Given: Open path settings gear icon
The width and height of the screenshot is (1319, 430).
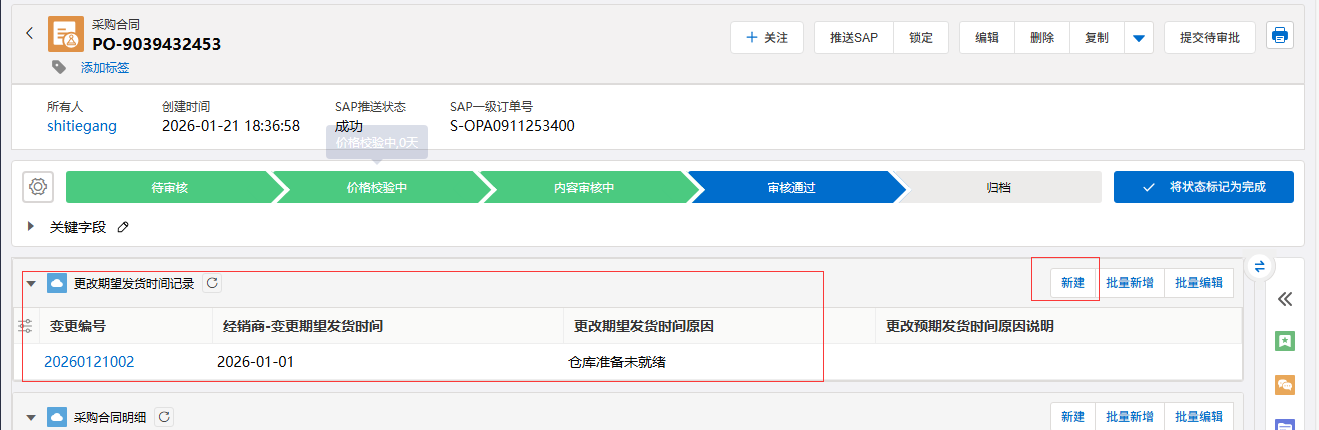Looking at the screenshot, I should pos(38,187).
